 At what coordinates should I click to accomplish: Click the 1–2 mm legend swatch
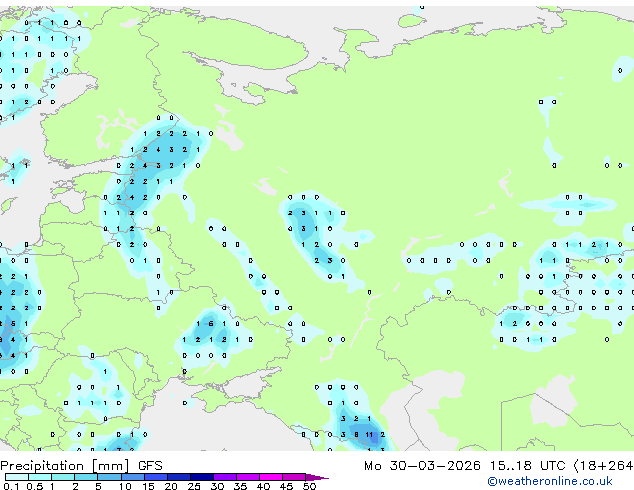tap(63, 477)
